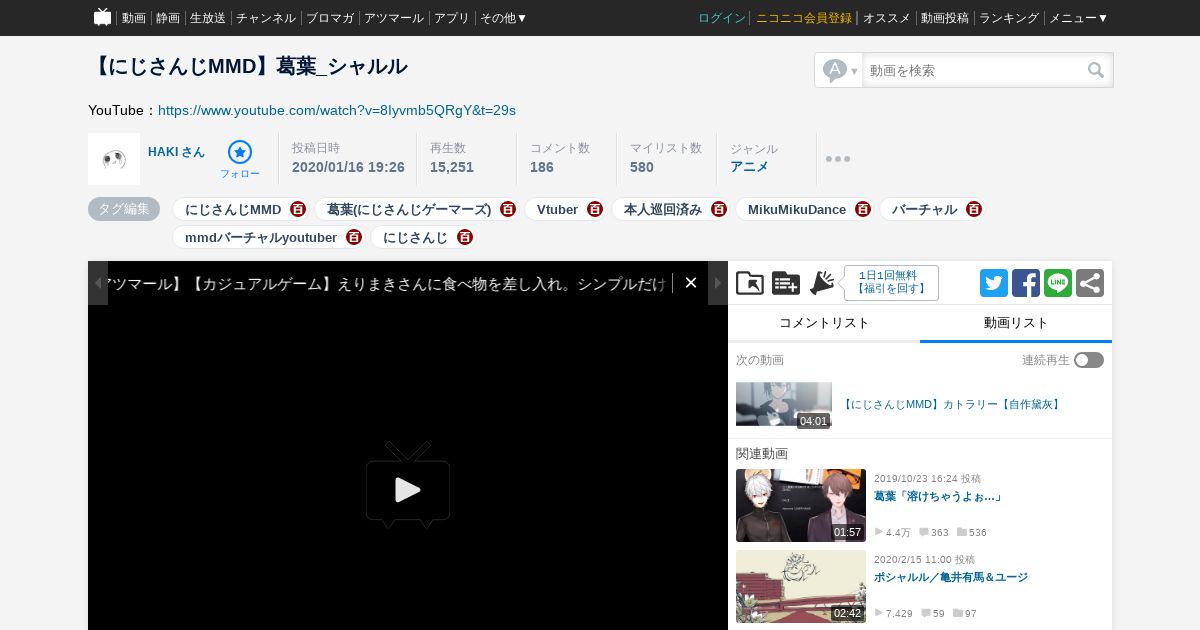Open HAKI user avatar thumbnail
Screen dimensions: 1200x630
click(x=114, y=159)
